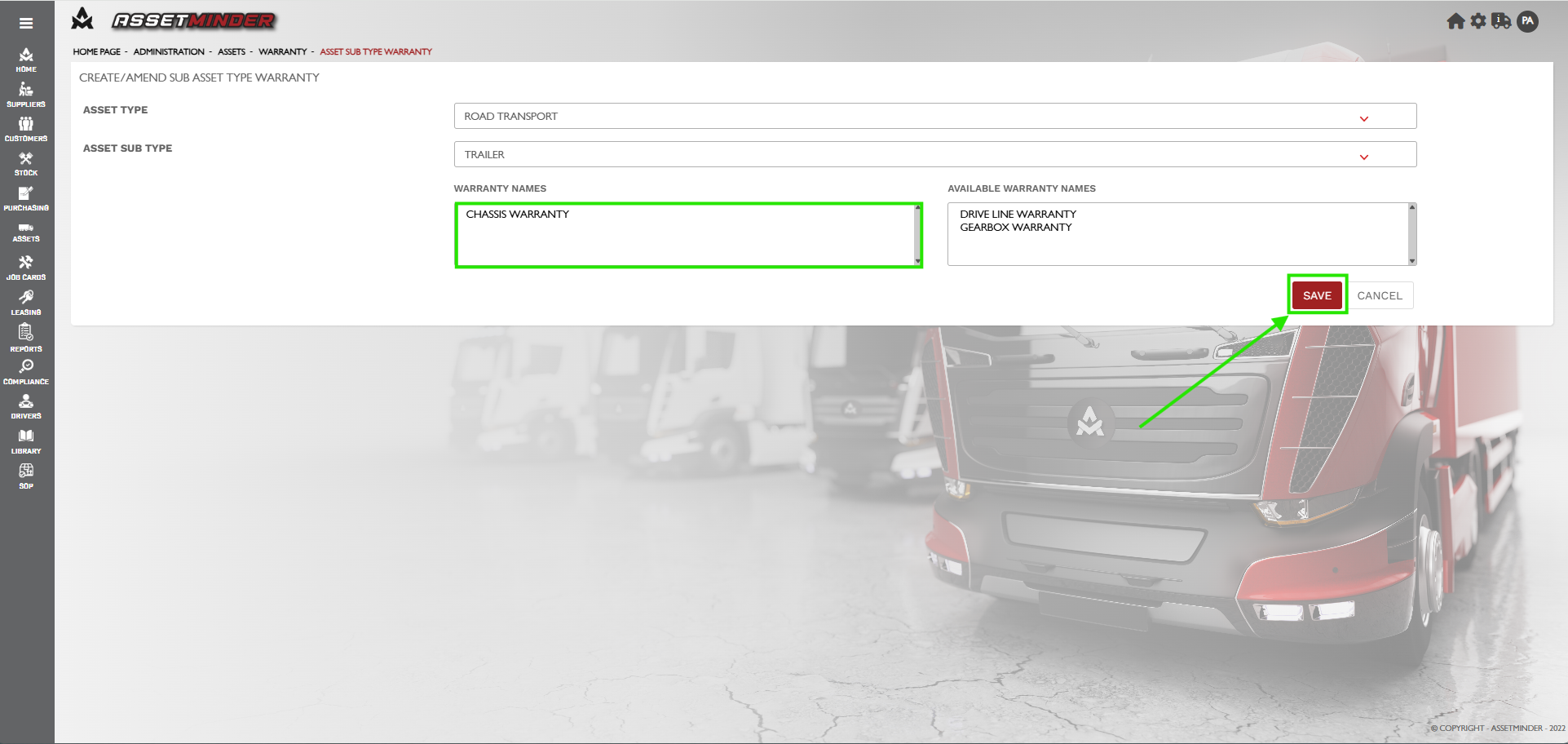
Task: Open the Suppliers sidebar section
Action: tap(26, 95)
